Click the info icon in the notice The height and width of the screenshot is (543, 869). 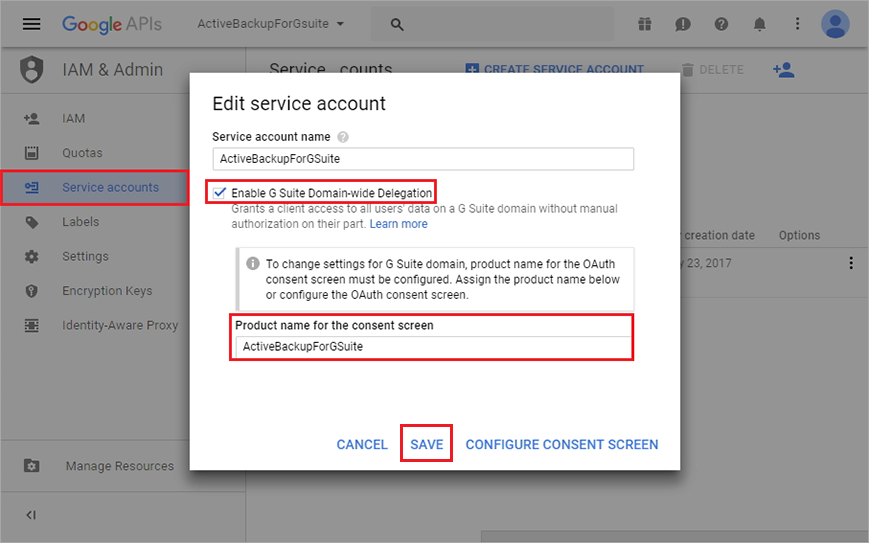point(253,264)
